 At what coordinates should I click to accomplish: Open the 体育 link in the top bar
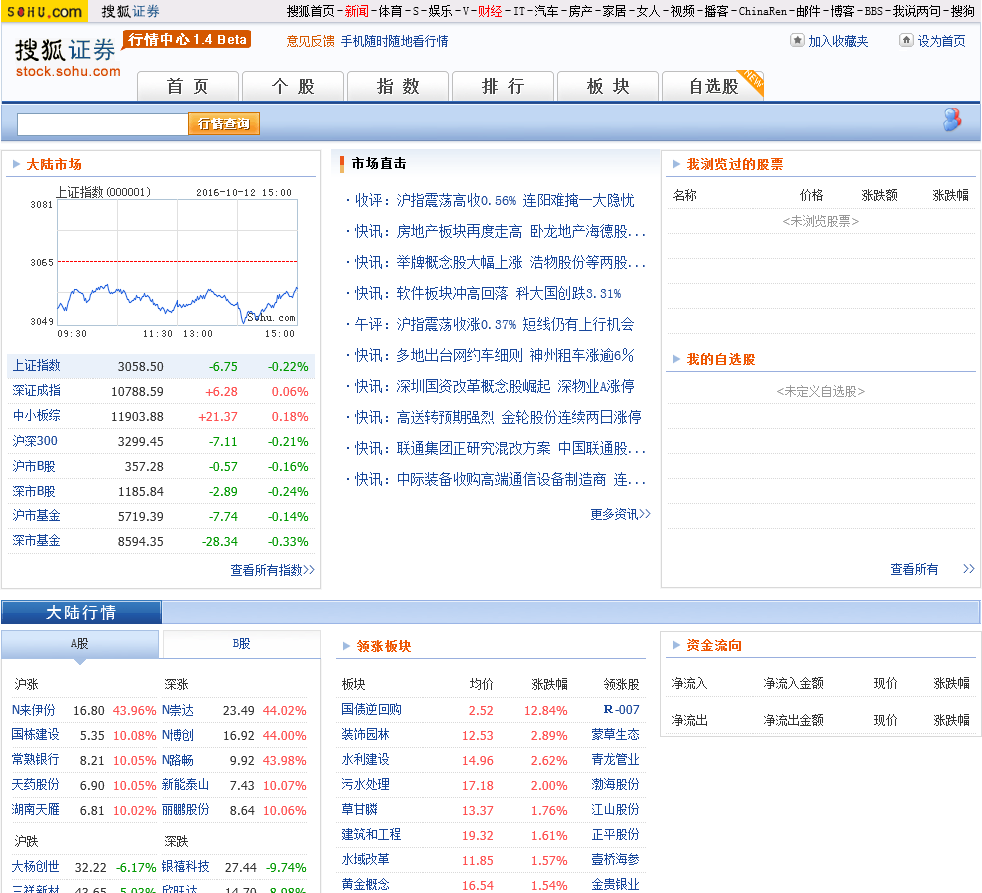tap(390, 11)
